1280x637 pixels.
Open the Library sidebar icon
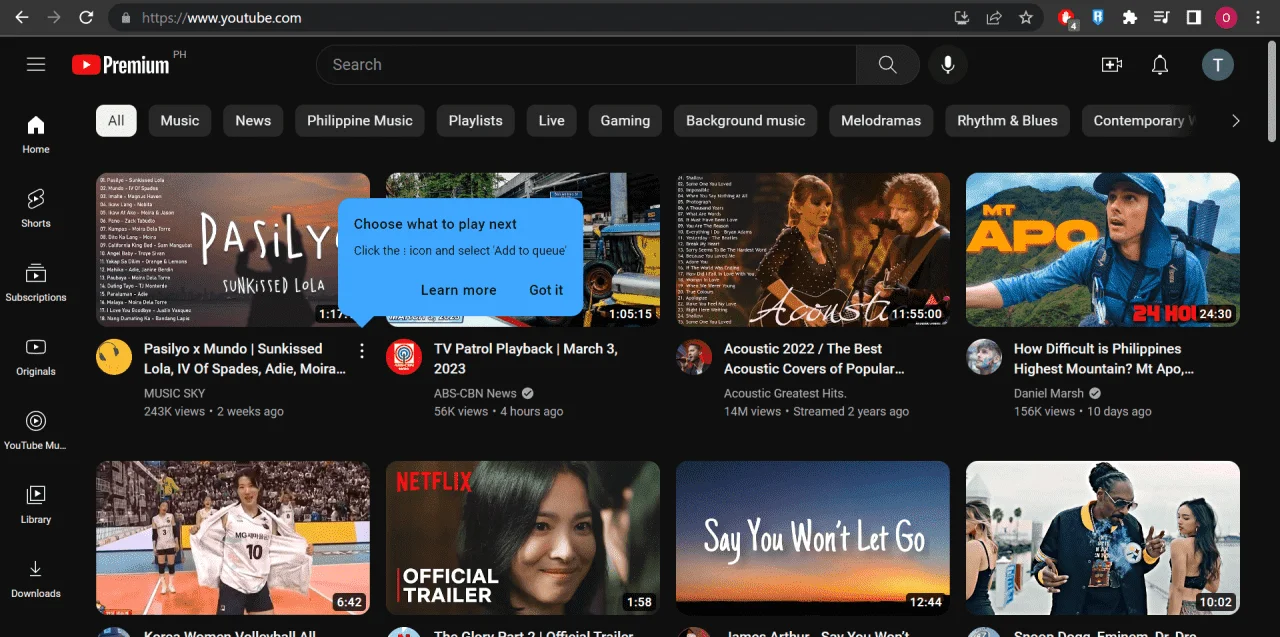[36, 504]
